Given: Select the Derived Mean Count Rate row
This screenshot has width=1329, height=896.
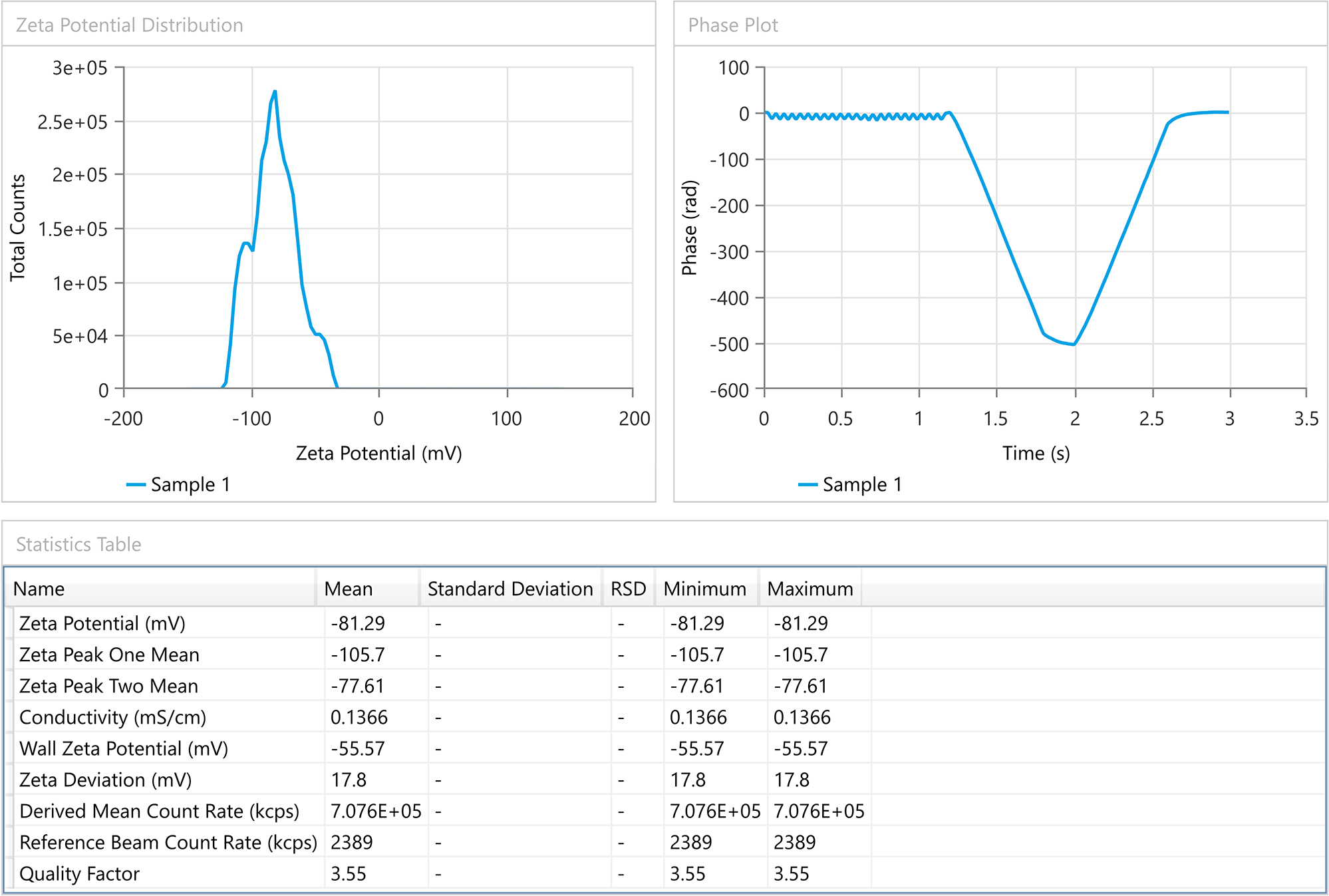Looking at the screenshot, I should pyautogui.click(x=159, y=811).
